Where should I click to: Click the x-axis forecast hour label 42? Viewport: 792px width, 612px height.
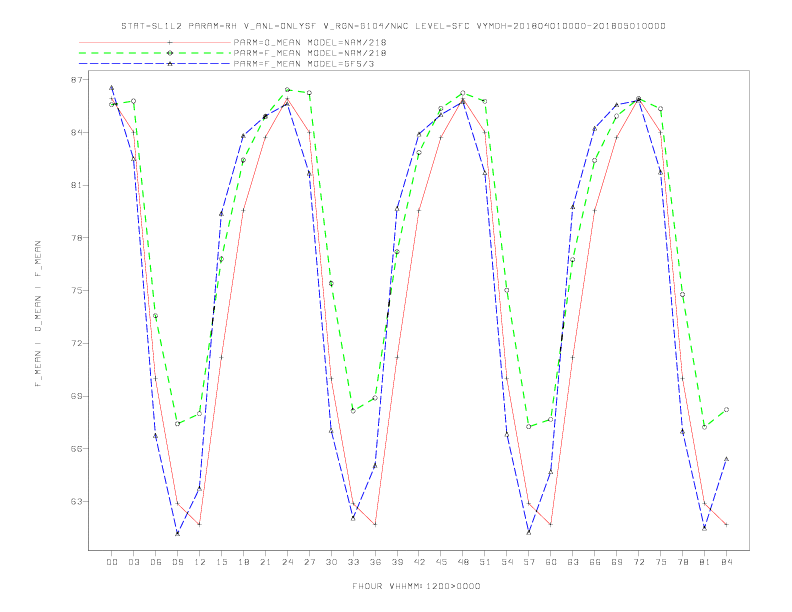pos(419,562)
